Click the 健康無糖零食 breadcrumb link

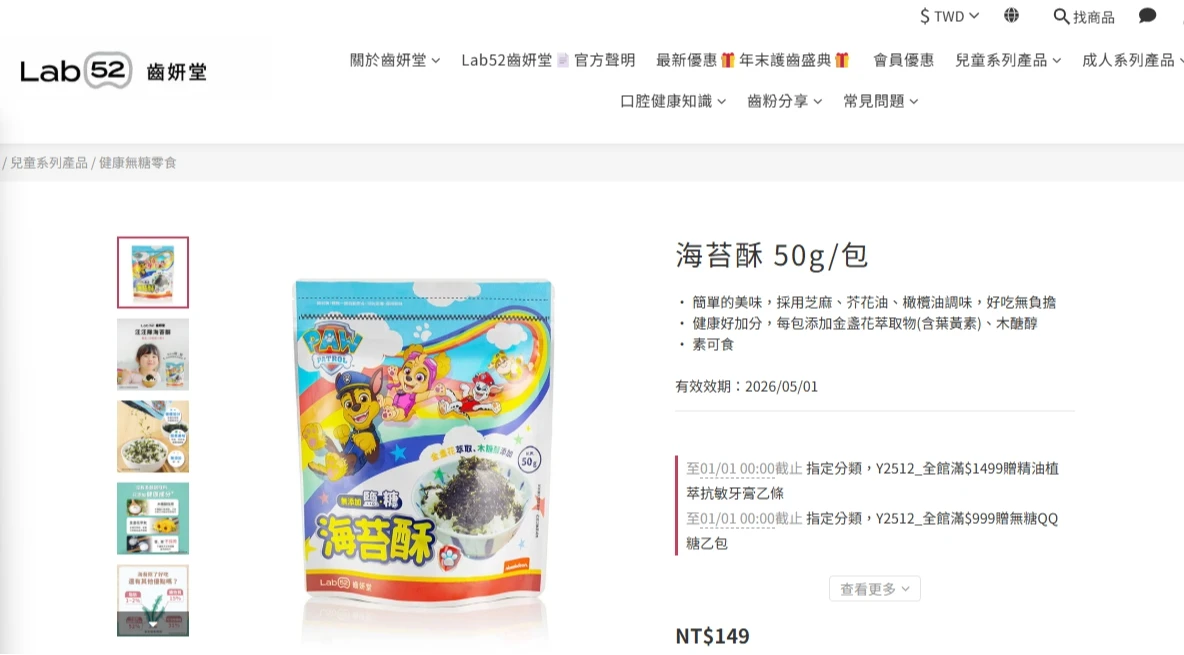(137, 162)
